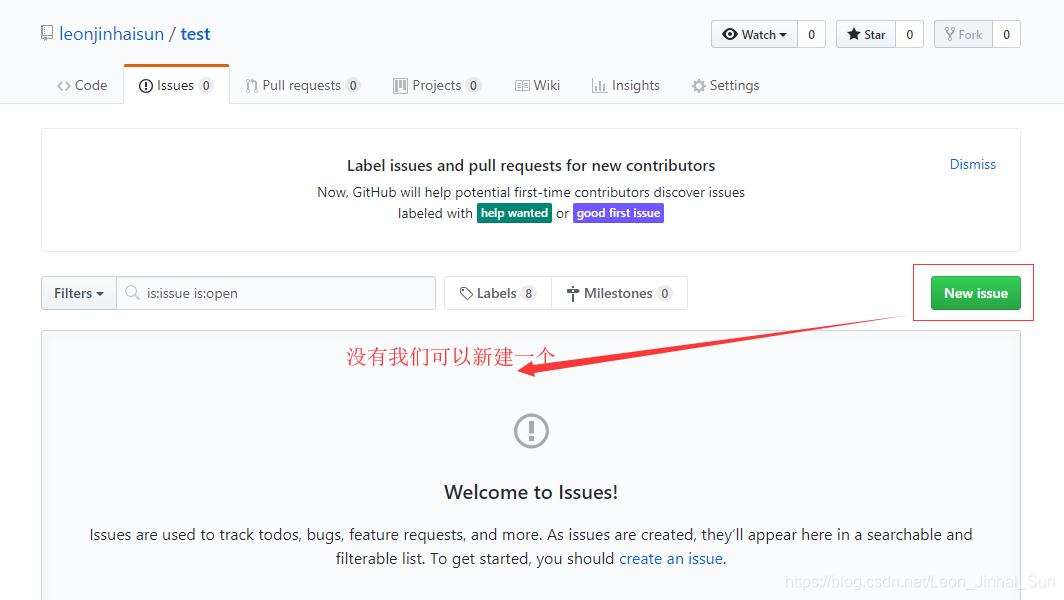Open the Labels list
This screenshot has height=600, width=1064.
(498, 293)
